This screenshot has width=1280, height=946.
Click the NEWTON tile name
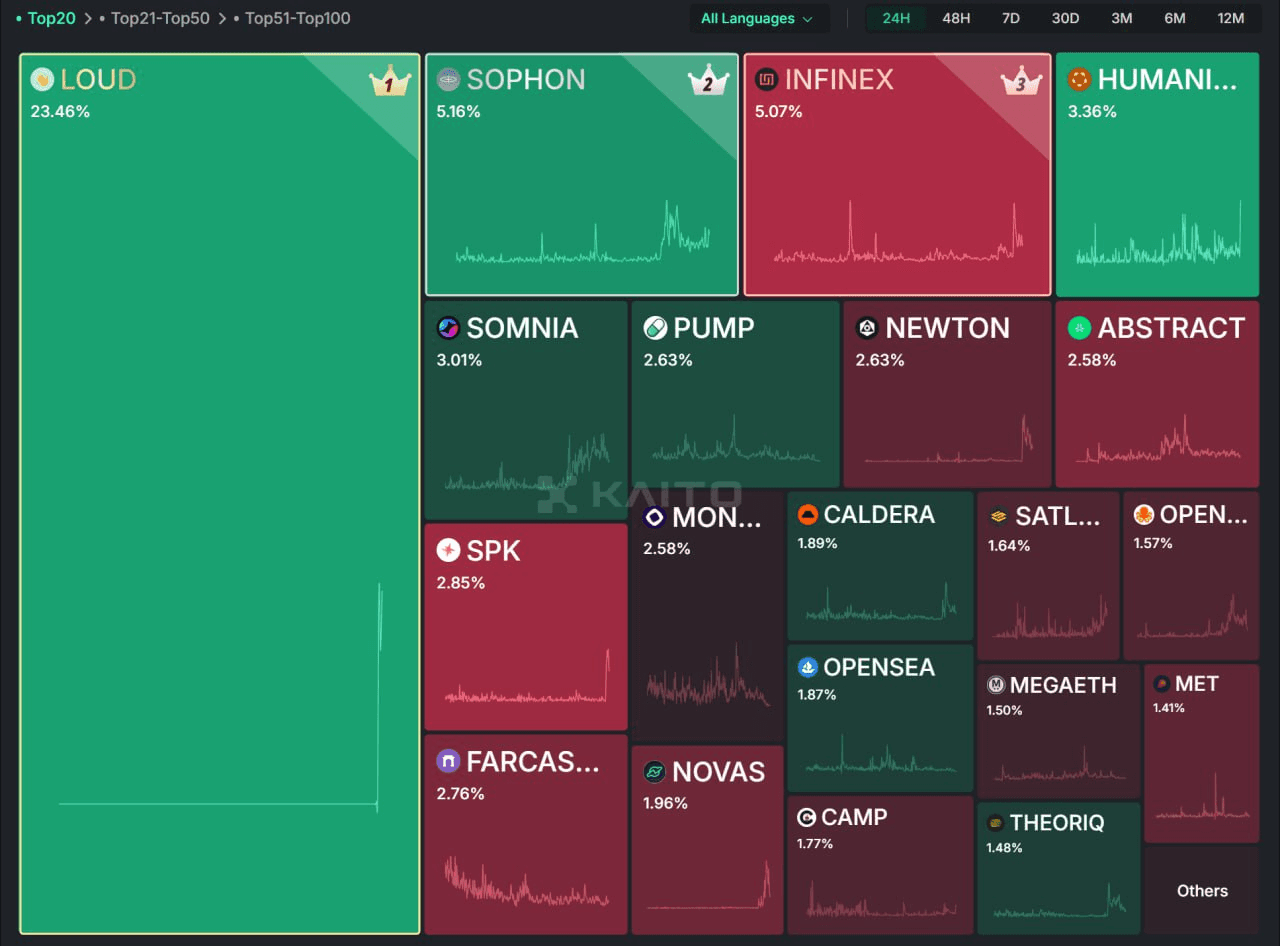coord(947,328)
